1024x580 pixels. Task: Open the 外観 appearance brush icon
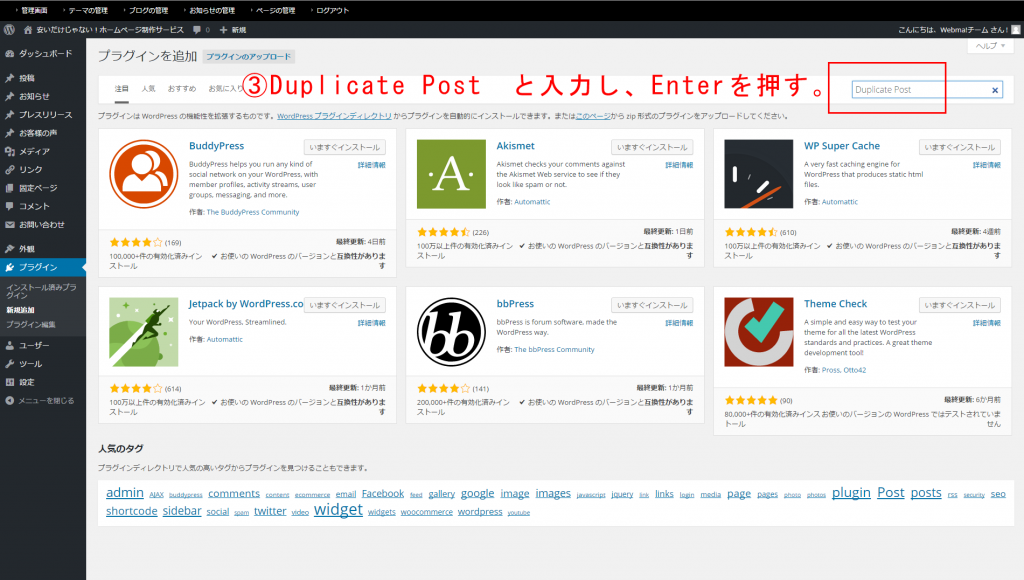click(10, 249)
